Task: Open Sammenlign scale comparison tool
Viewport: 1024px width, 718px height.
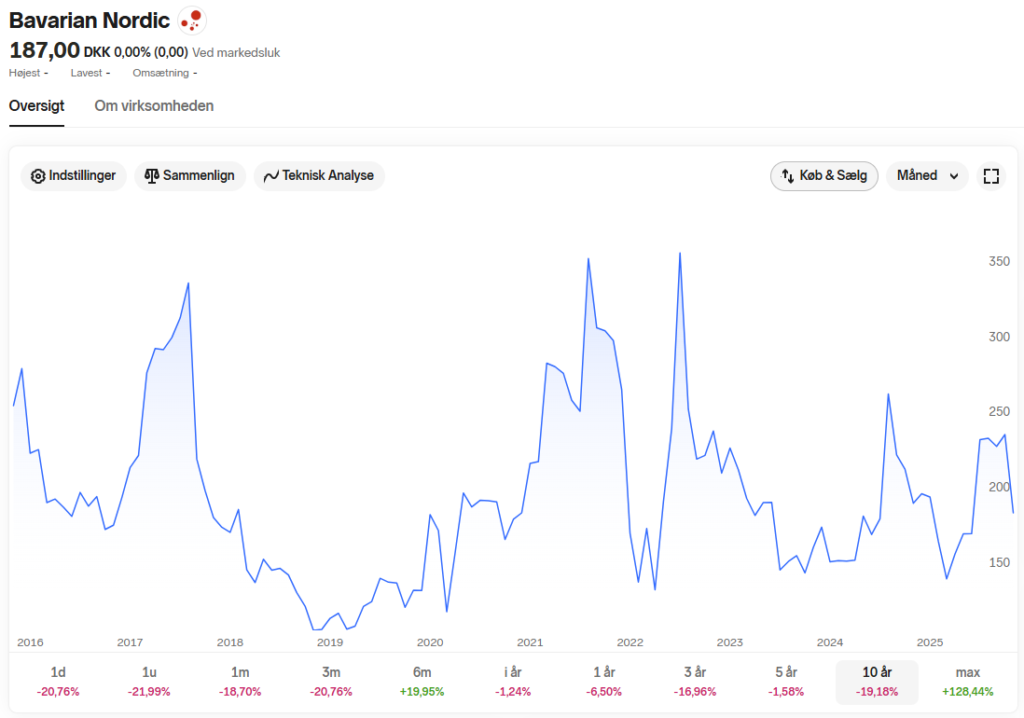Action: (x=189, y=176)
